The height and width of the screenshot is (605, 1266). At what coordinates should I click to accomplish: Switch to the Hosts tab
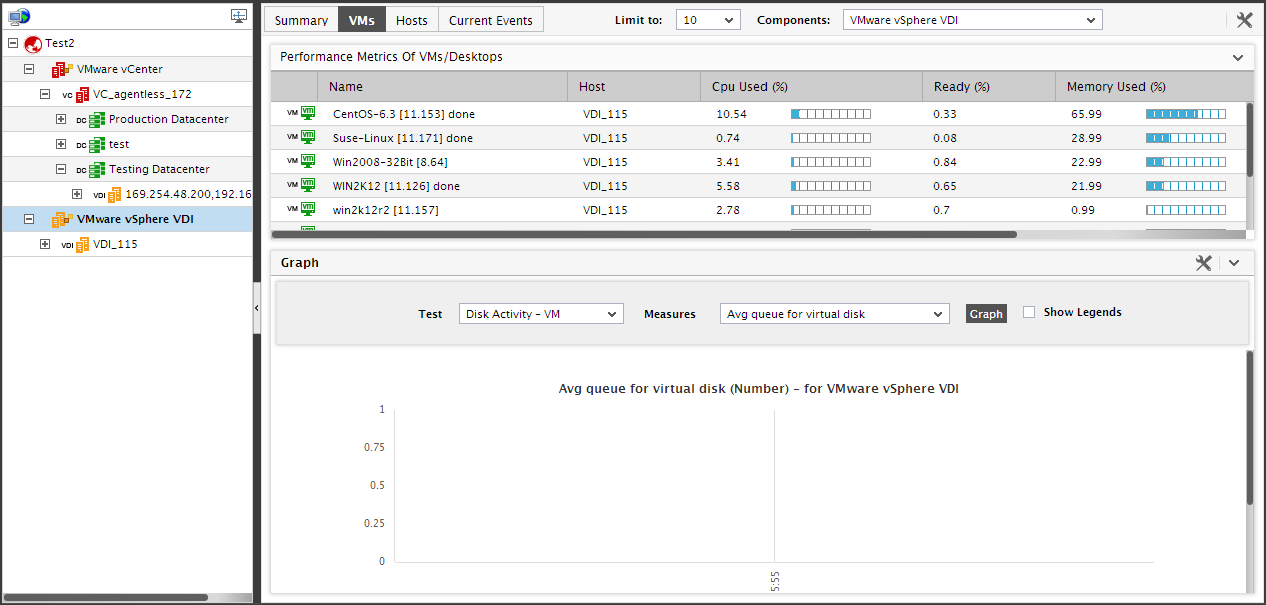click(412, 20)
